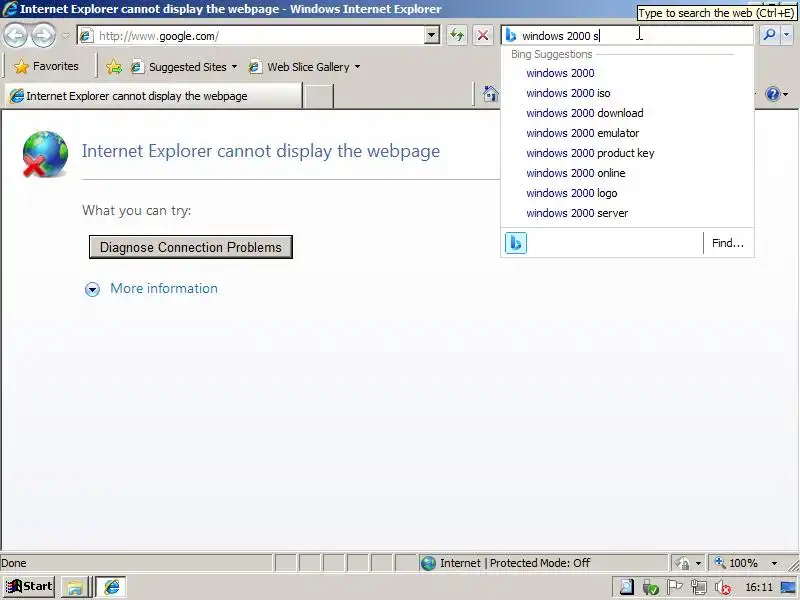The width and height of the screenshot is (800, 600).
Task: Choose suggestion 'windows 2000 iso'
Action: [x=568, y=93]
